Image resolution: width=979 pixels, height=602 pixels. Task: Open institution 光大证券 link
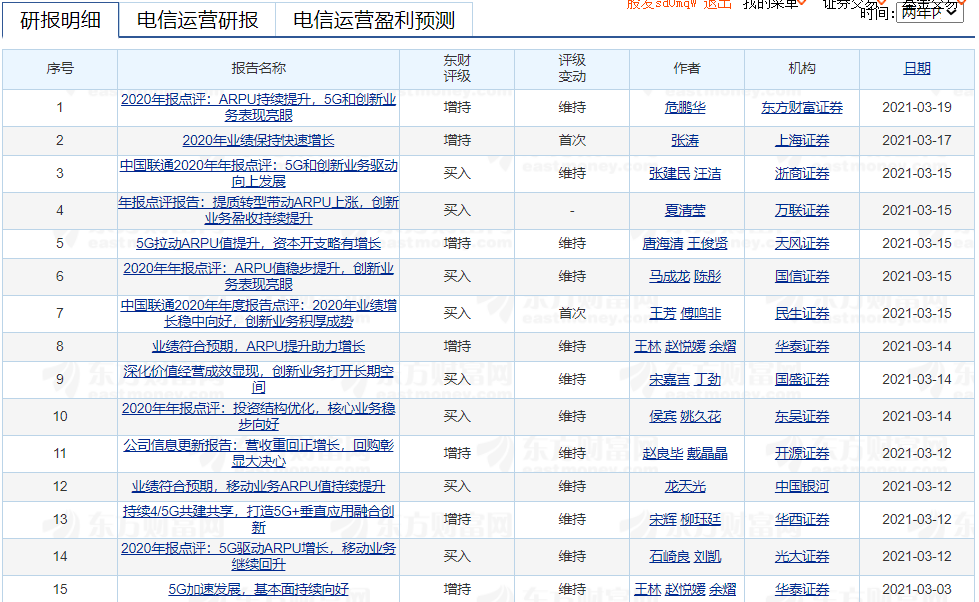pos(802,556)
